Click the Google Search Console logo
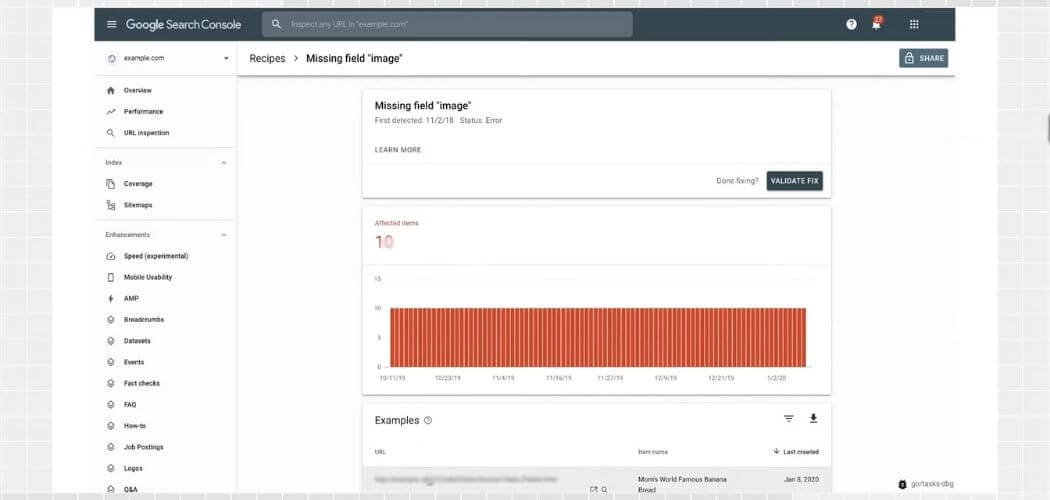This screenshot has height=500, width=1050. pos(183,25)
